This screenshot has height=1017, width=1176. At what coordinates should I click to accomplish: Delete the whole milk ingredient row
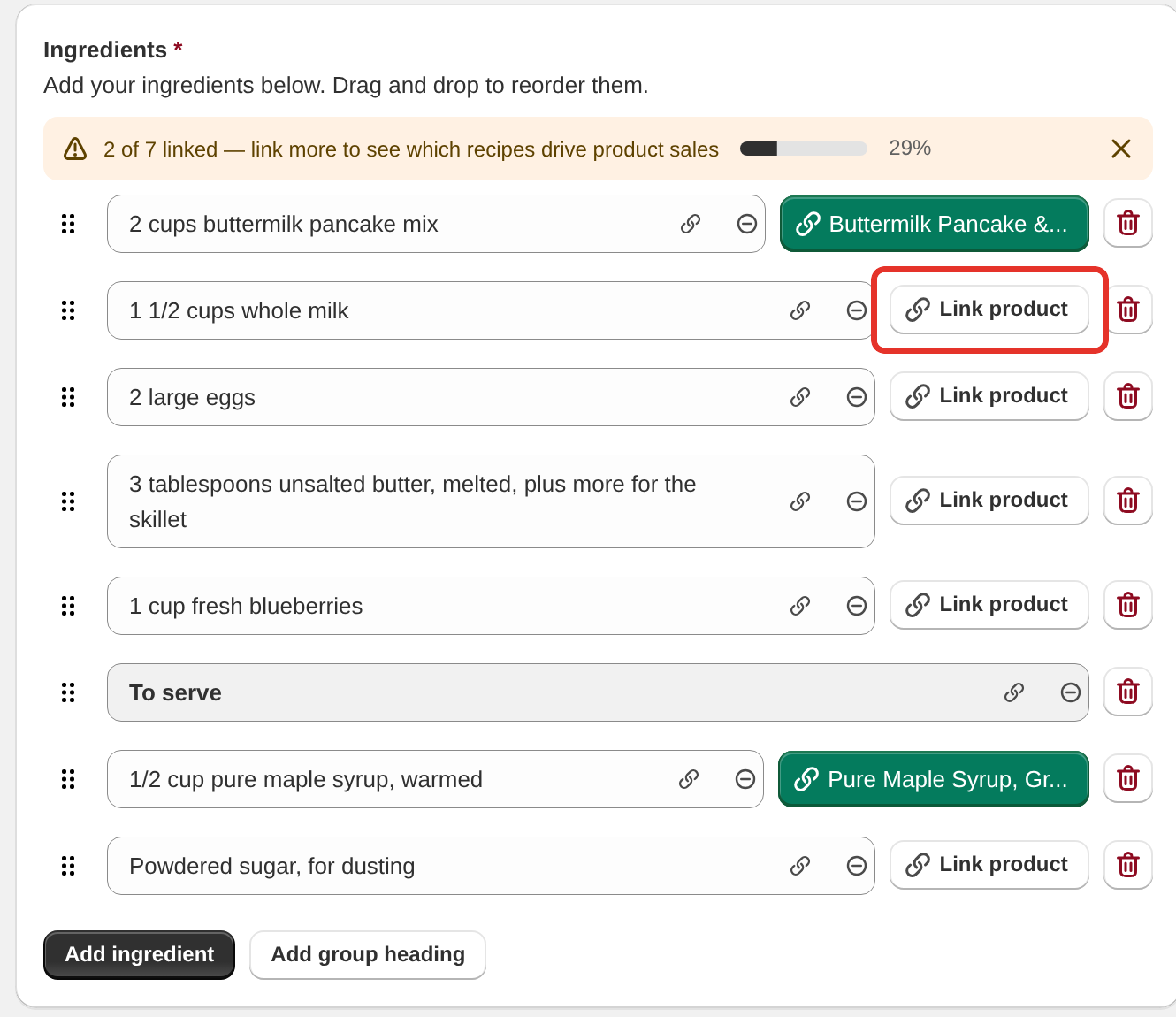pos(1127,310)
